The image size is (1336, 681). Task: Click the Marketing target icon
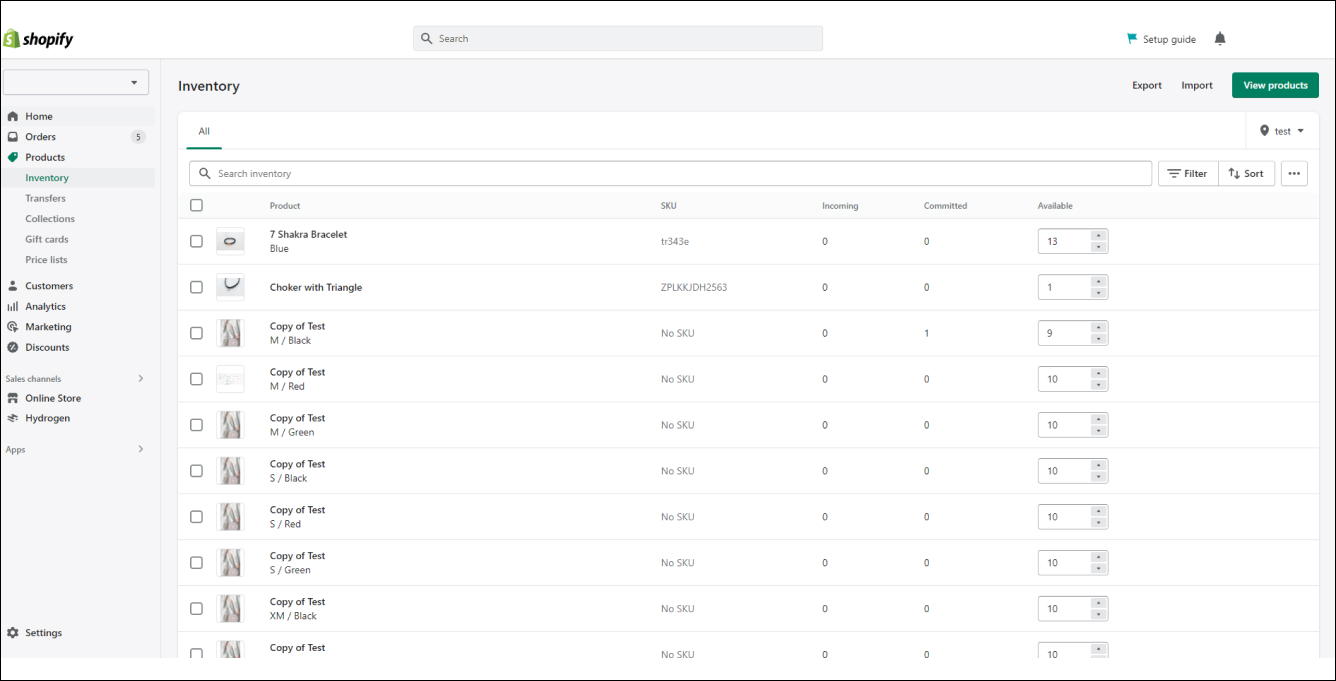tap(13, 327)
